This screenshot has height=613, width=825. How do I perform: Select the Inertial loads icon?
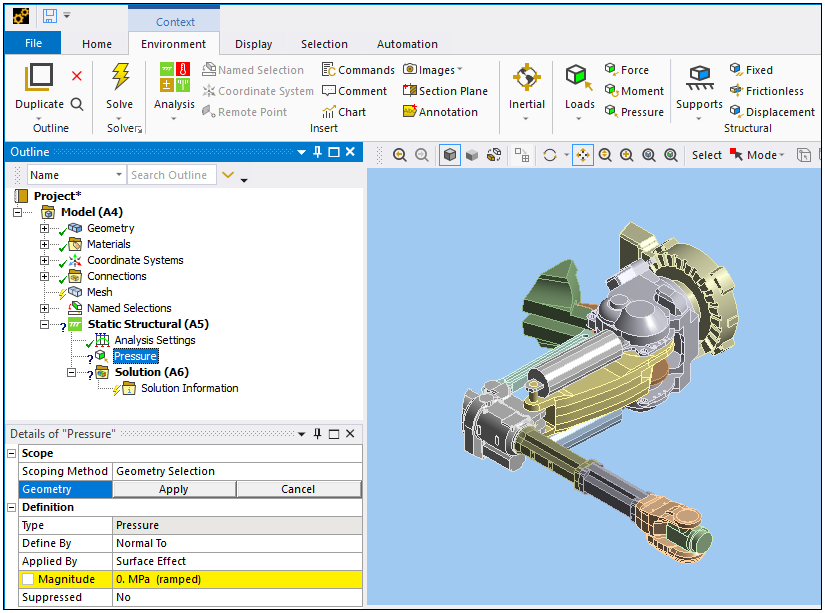[526, 78]
